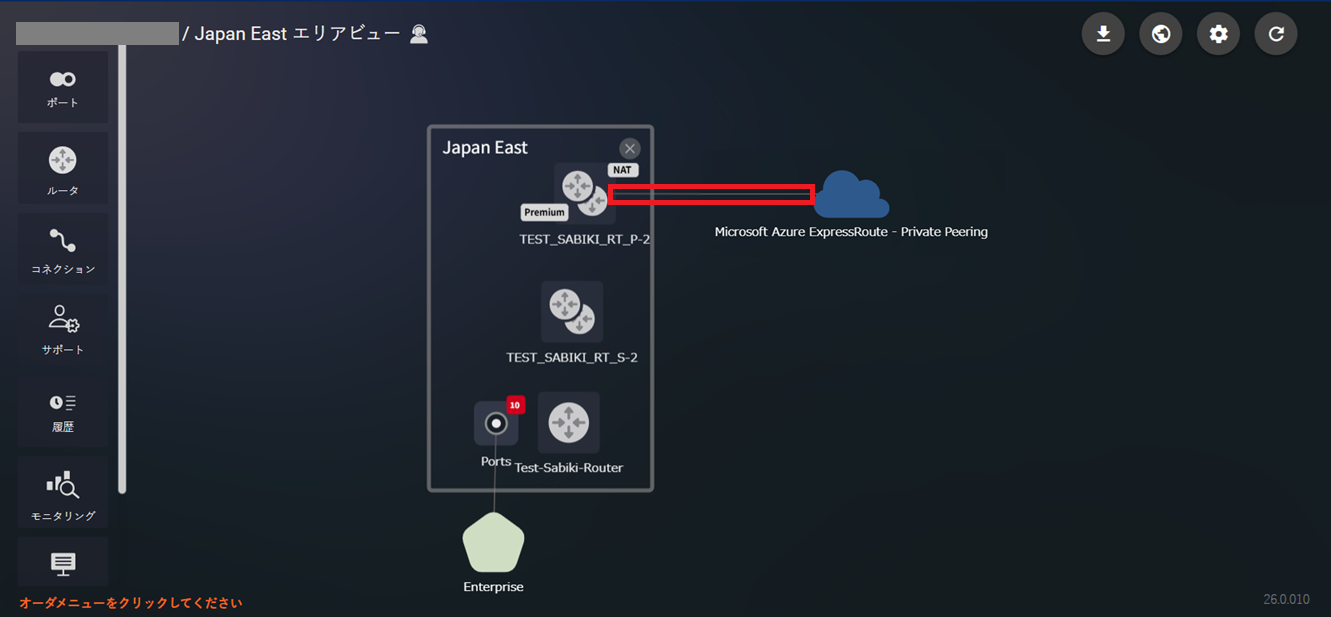Click the user support icon beside title
Viewport: 1331px width, 617px height.
coord(419,34)
